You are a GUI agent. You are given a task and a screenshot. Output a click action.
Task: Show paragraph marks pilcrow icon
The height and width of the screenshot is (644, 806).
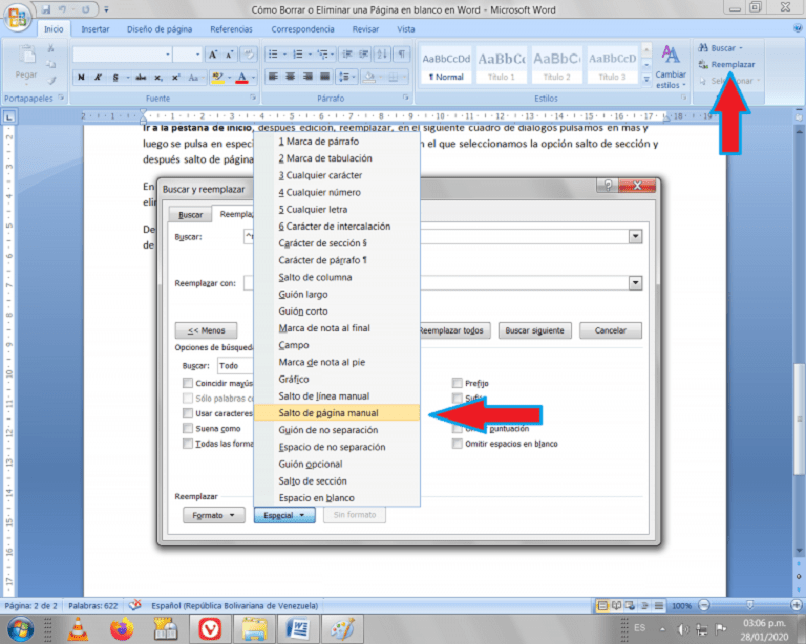(401, 54)
